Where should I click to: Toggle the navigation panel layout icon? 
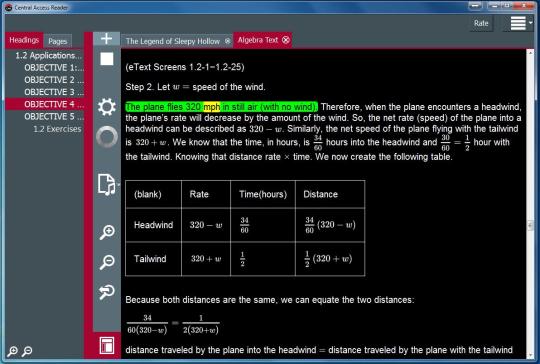[107, 345]
